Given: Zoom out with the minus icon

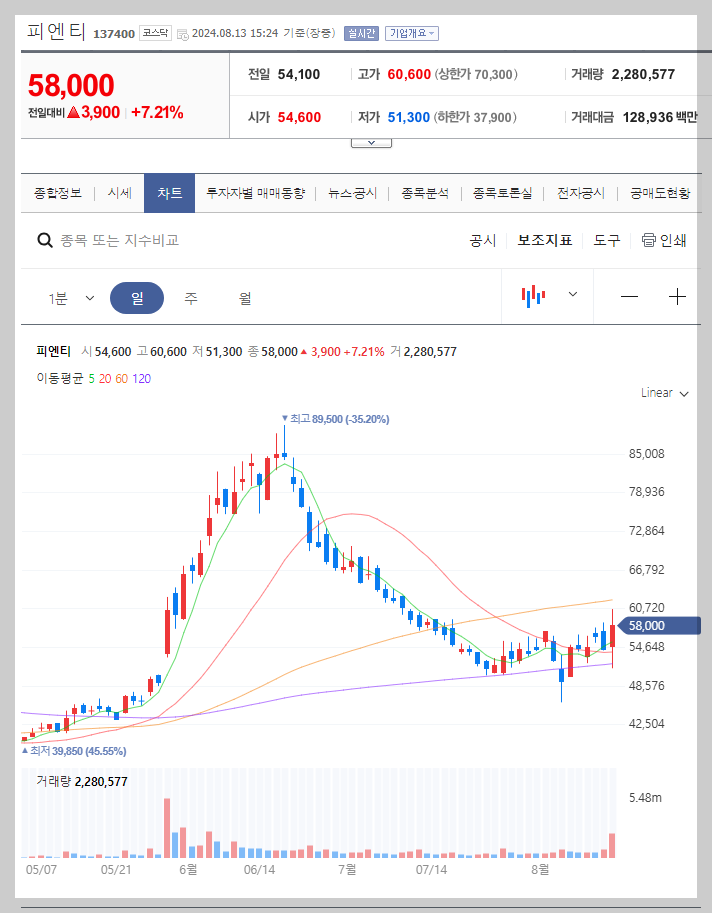Looking at the screenshot, I should [x=632, y=296].
